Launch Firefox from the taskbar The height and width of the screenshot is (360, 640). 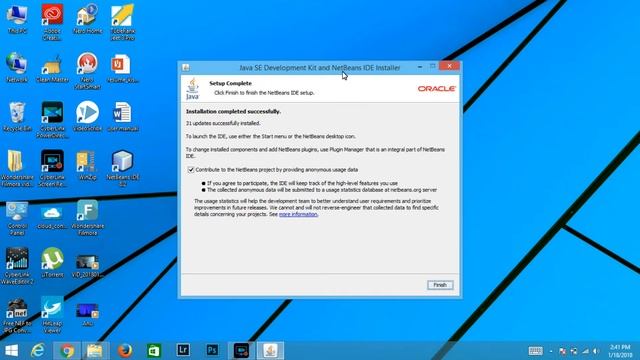125,351
